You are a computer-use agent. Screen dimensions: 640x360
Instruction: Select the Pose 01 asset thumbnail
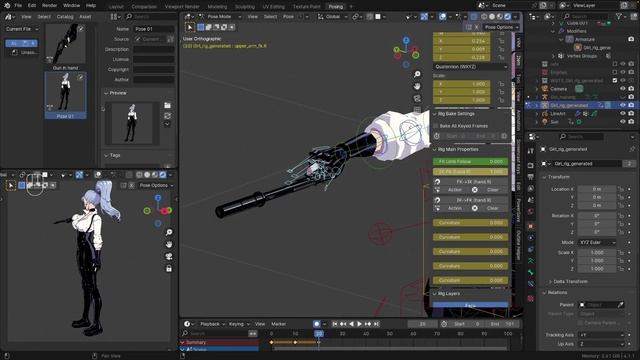(65, 96)
